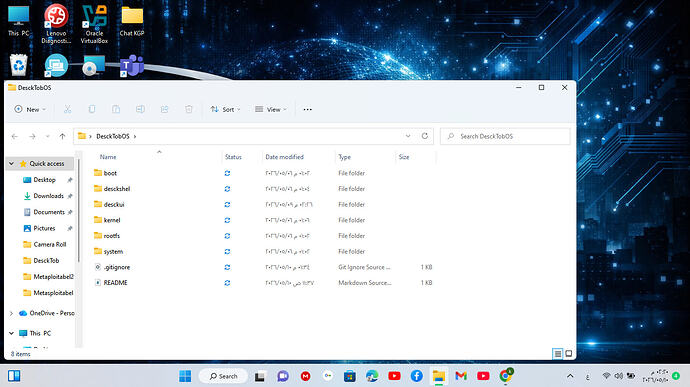Open the Sort options dropdown
The height and width of the screenshot is (387, 690).
click(225, 109)
